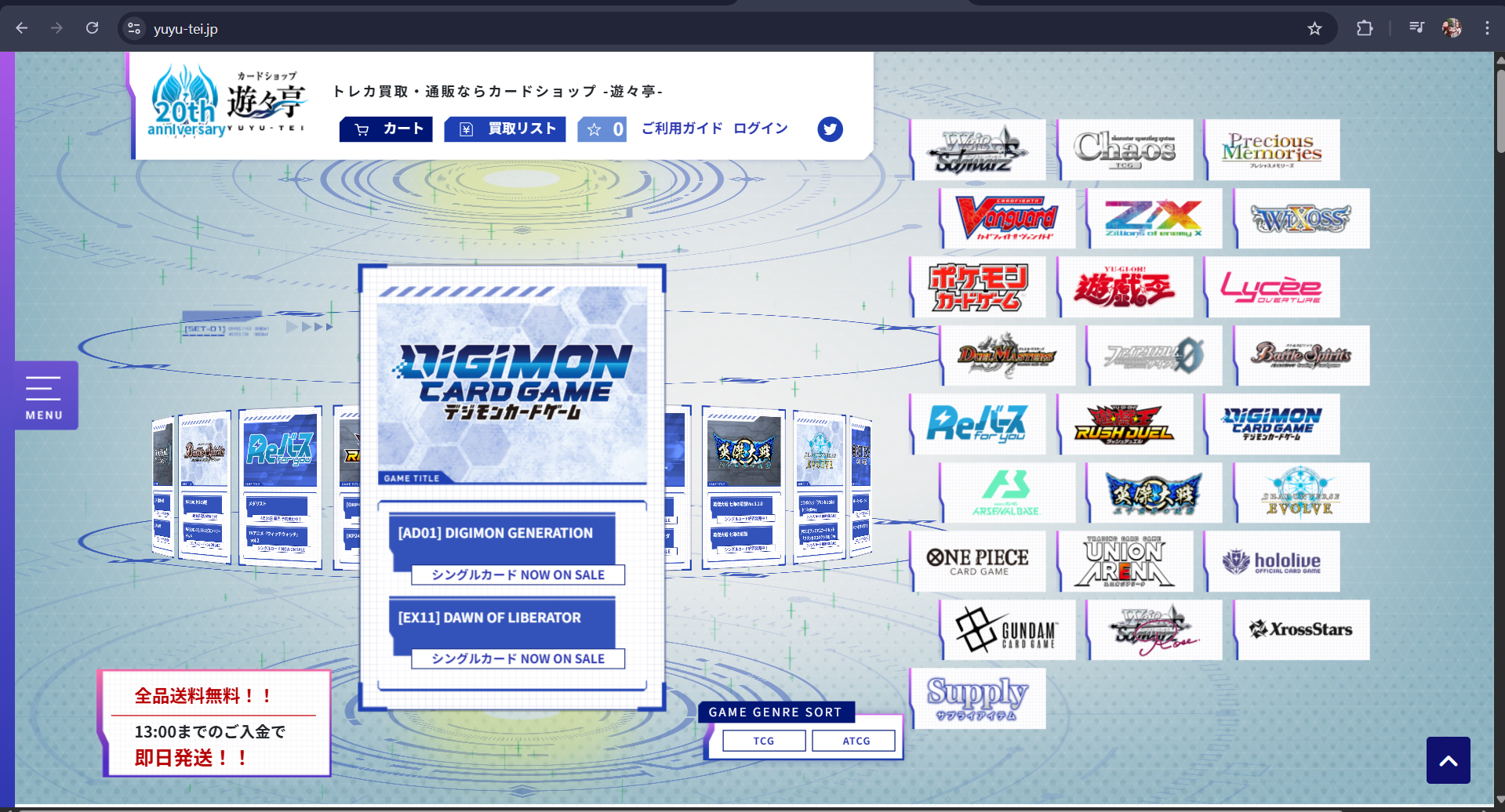The image size is (1505, 812).
Task: Open the browser extensions puzzle icon
Action: [1365, 28]
